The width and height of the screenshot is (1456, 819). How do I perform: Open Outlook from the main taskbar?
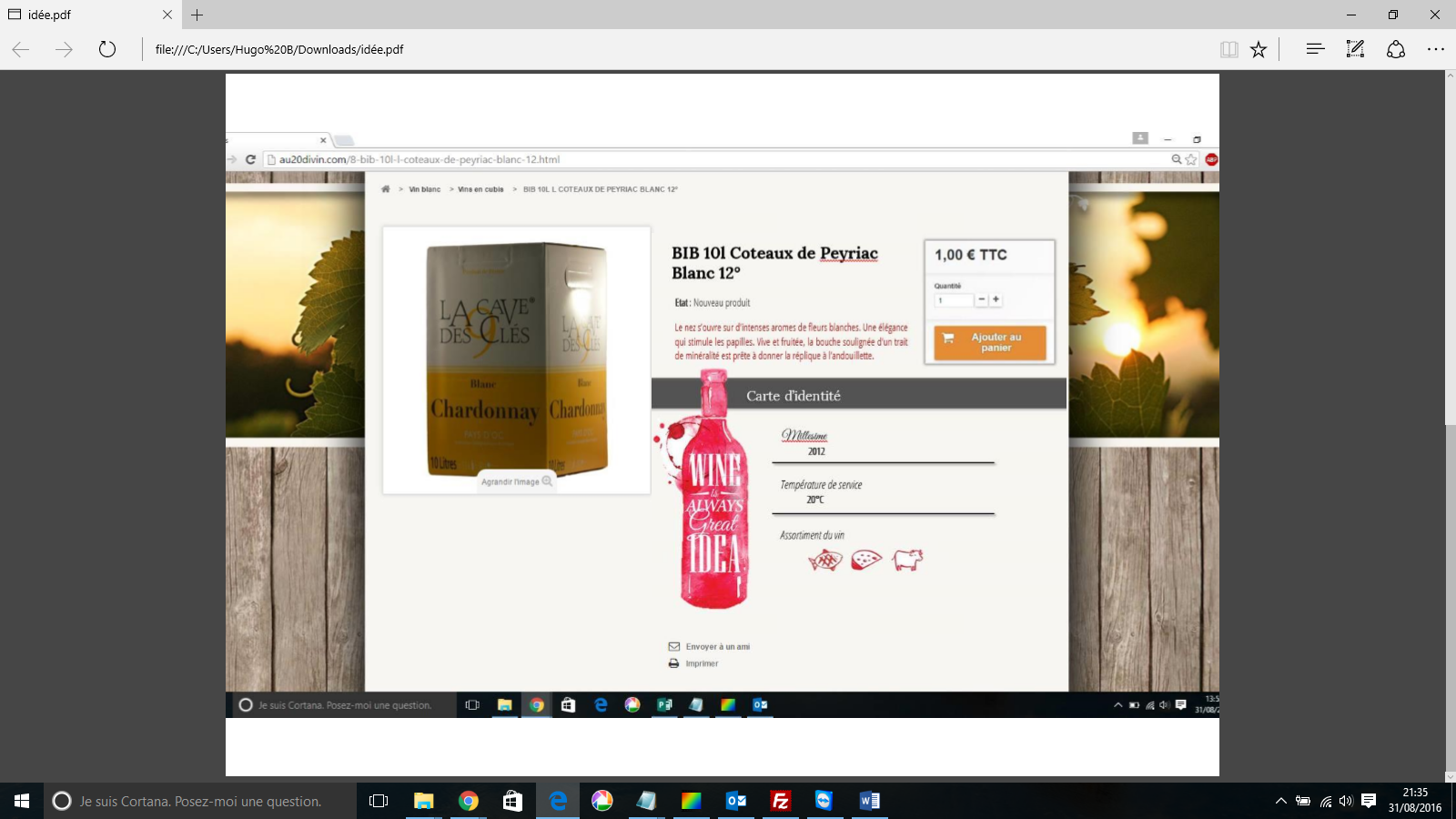735,801
